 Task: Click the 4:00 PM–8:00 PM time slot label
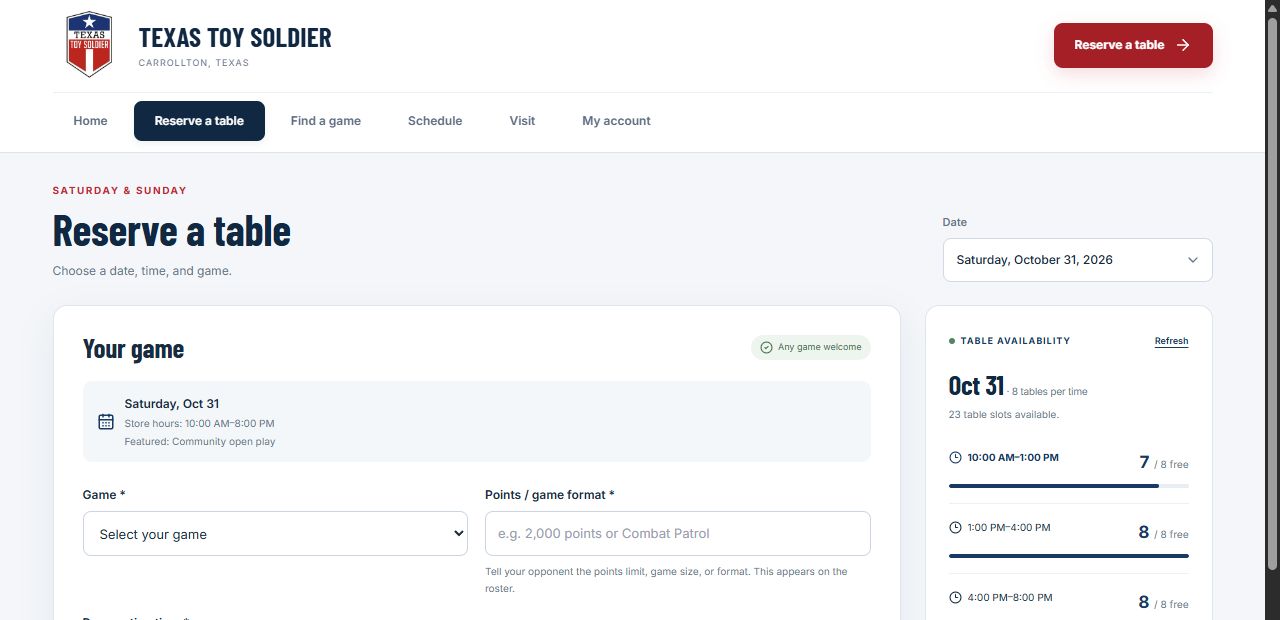pyautogui.click(x=1010, y=597)
